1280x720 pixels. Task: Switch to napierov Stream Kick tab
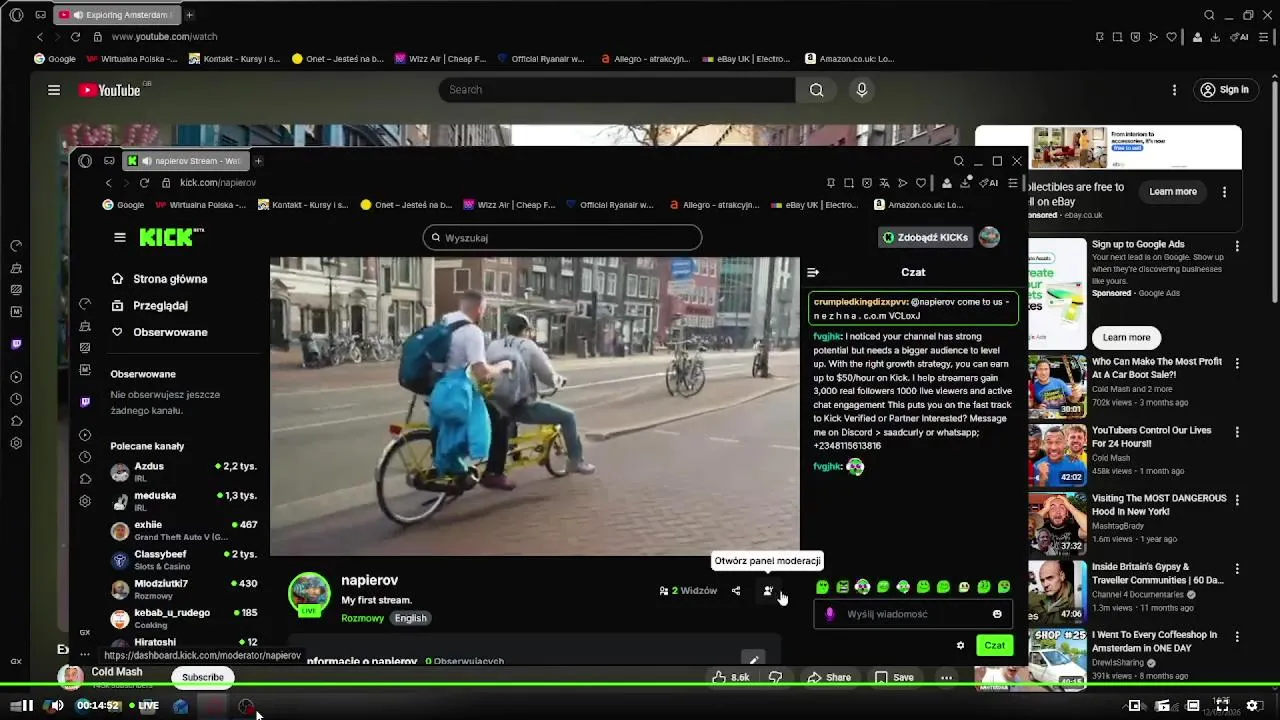point(185,161)
